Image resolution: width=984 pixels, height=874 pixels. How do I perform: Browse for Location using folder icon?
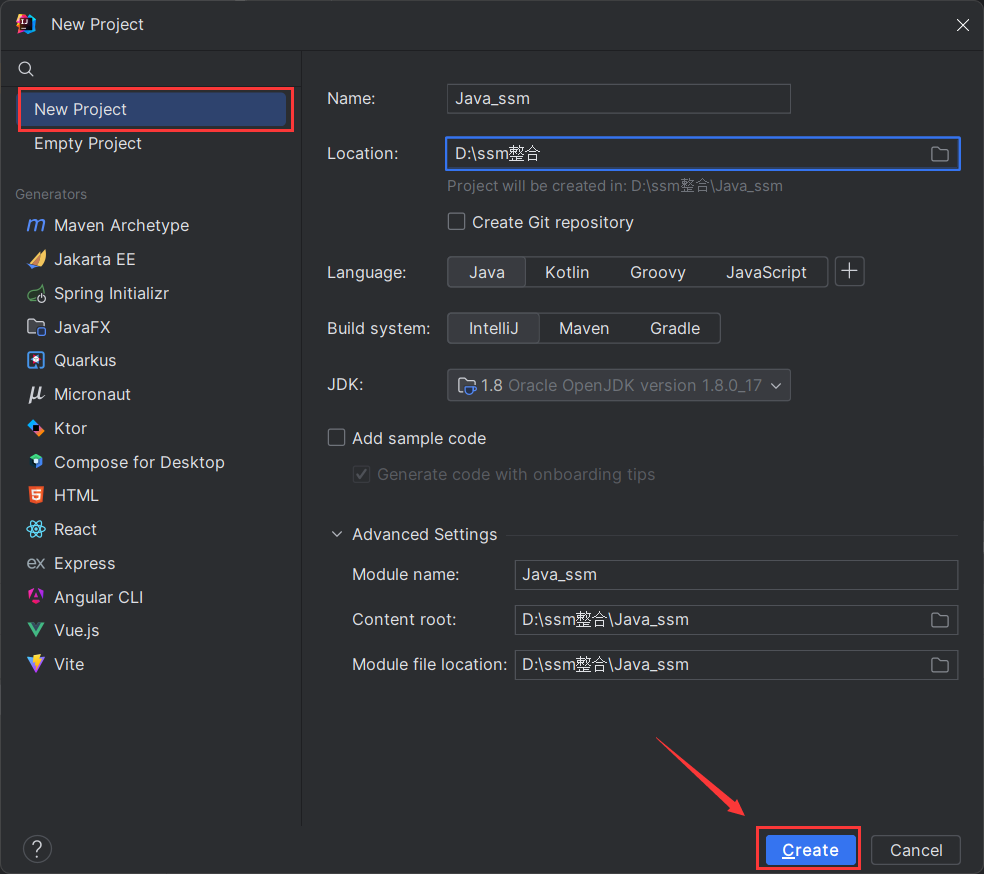(939, 154)
